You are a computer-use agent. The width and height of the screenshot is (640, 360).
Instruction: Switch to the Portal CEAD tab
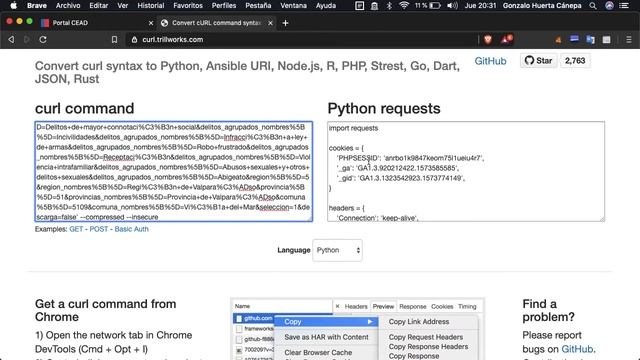97,23
